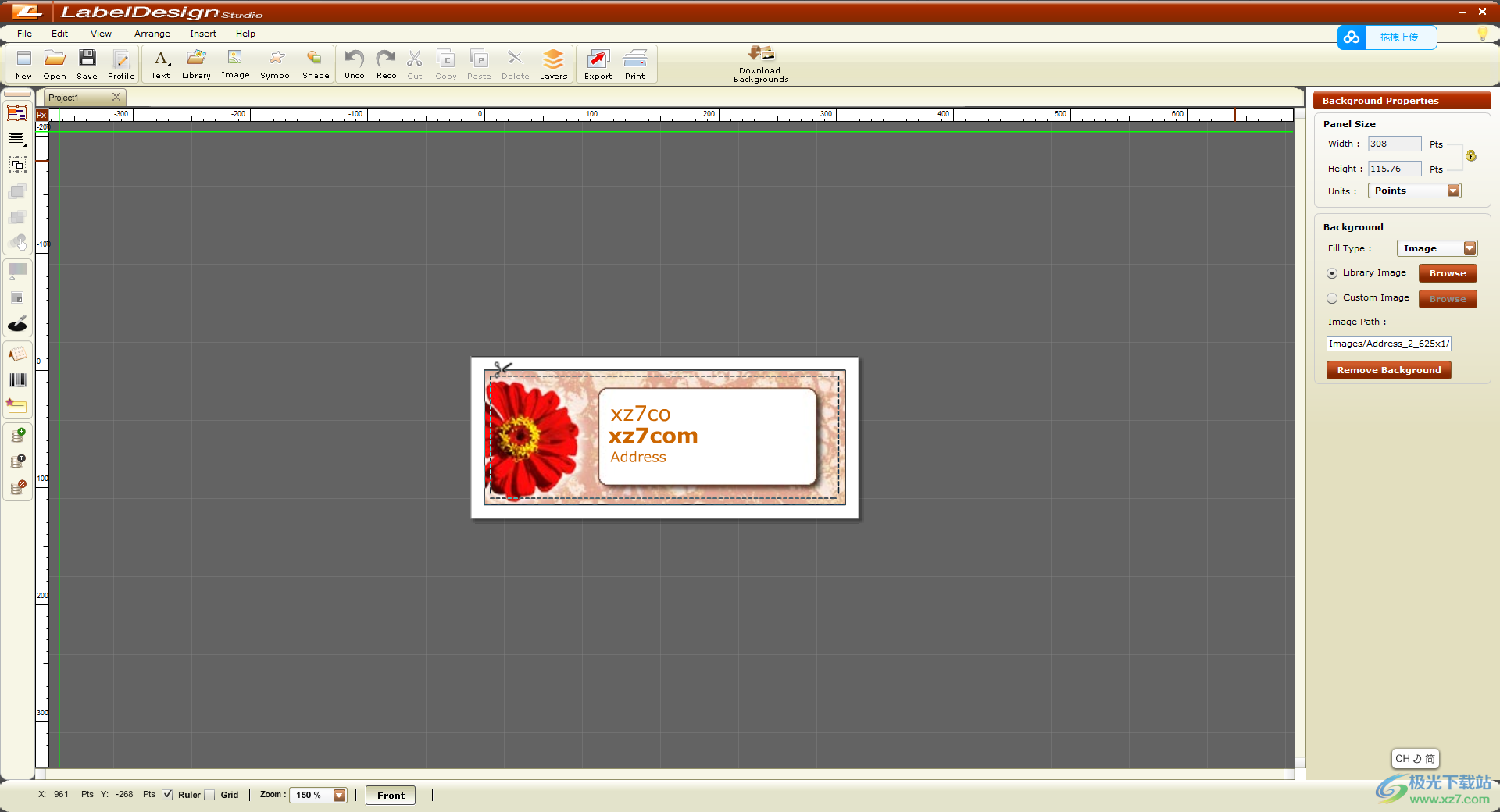
Task: Select the eyedropper color picker tool
Action: 17,323
